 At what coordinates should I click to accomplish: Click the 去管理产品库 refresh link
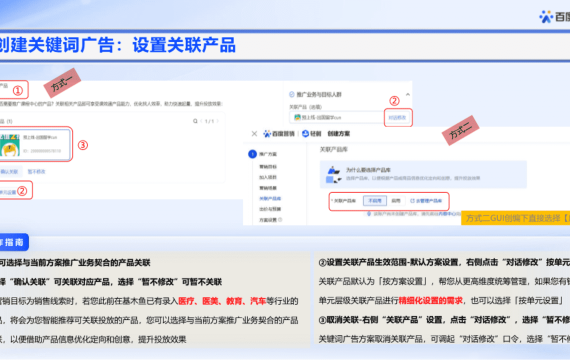click(x=426, y=201)
